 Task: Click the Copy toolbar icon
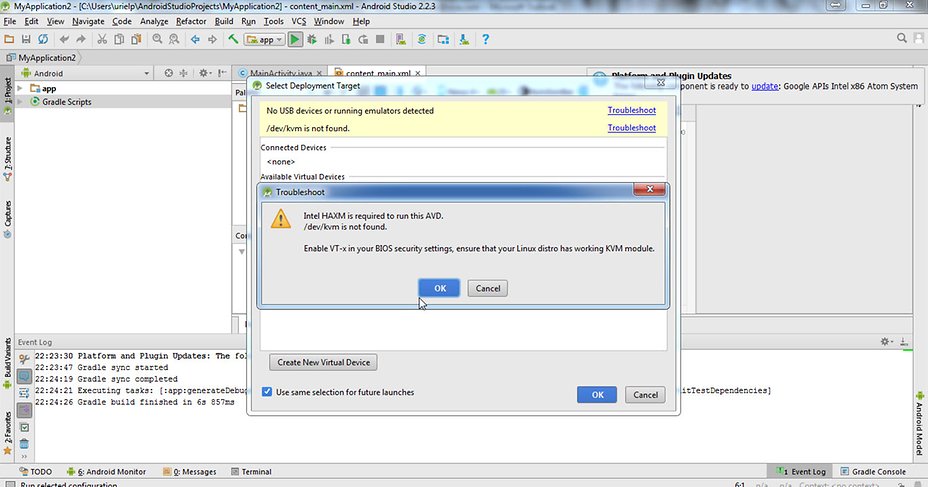tap(119, 39)
